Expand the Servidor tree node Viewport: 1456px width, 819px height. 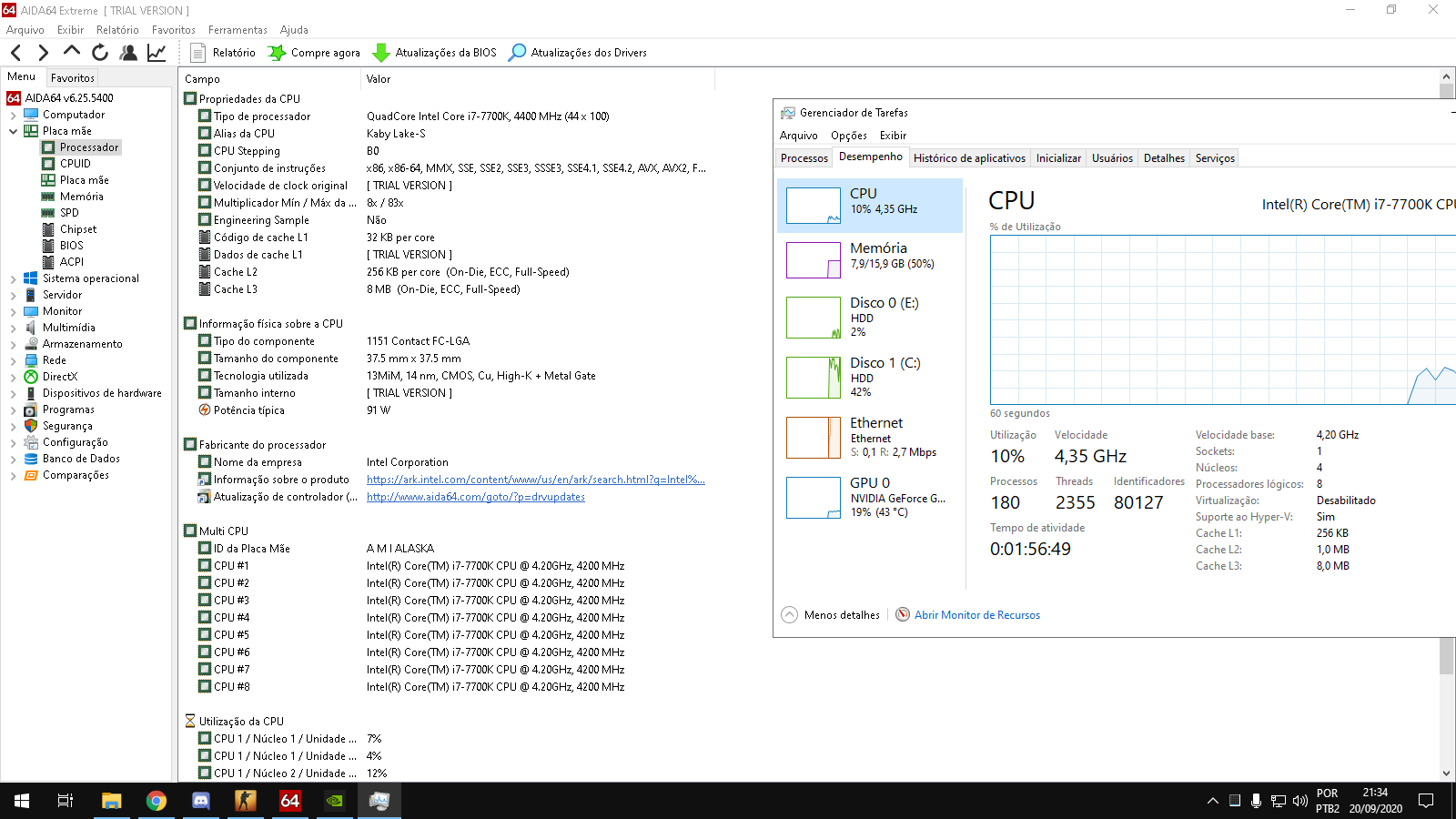tap(13, 296)
